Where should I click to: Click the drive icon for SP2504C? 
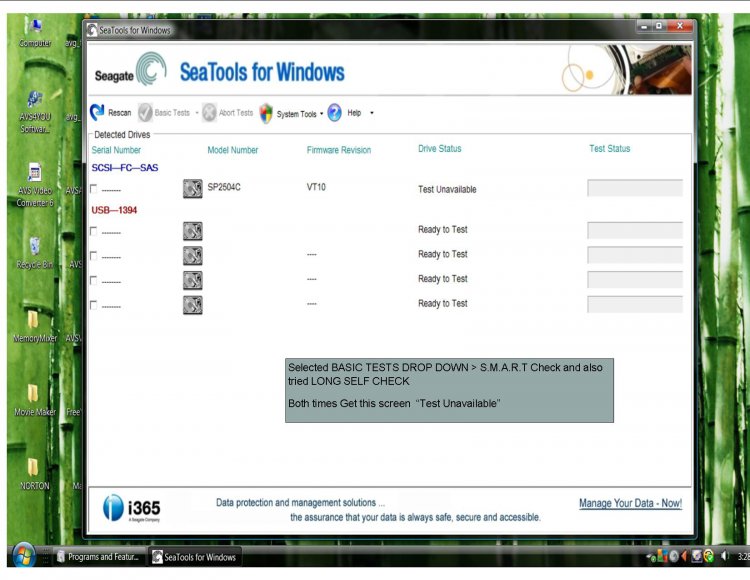point(193,188)
